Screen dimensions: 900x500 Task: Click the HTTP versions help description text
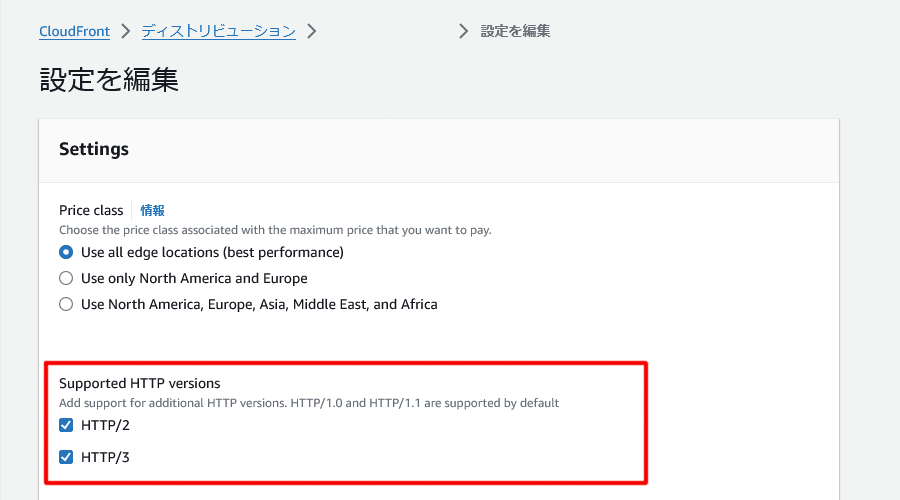pos(309,403)
